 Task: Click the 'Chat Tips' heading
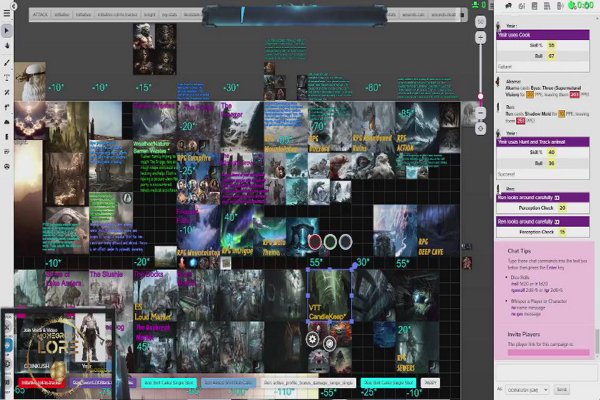pyautogui.click(x=519, y=251)
